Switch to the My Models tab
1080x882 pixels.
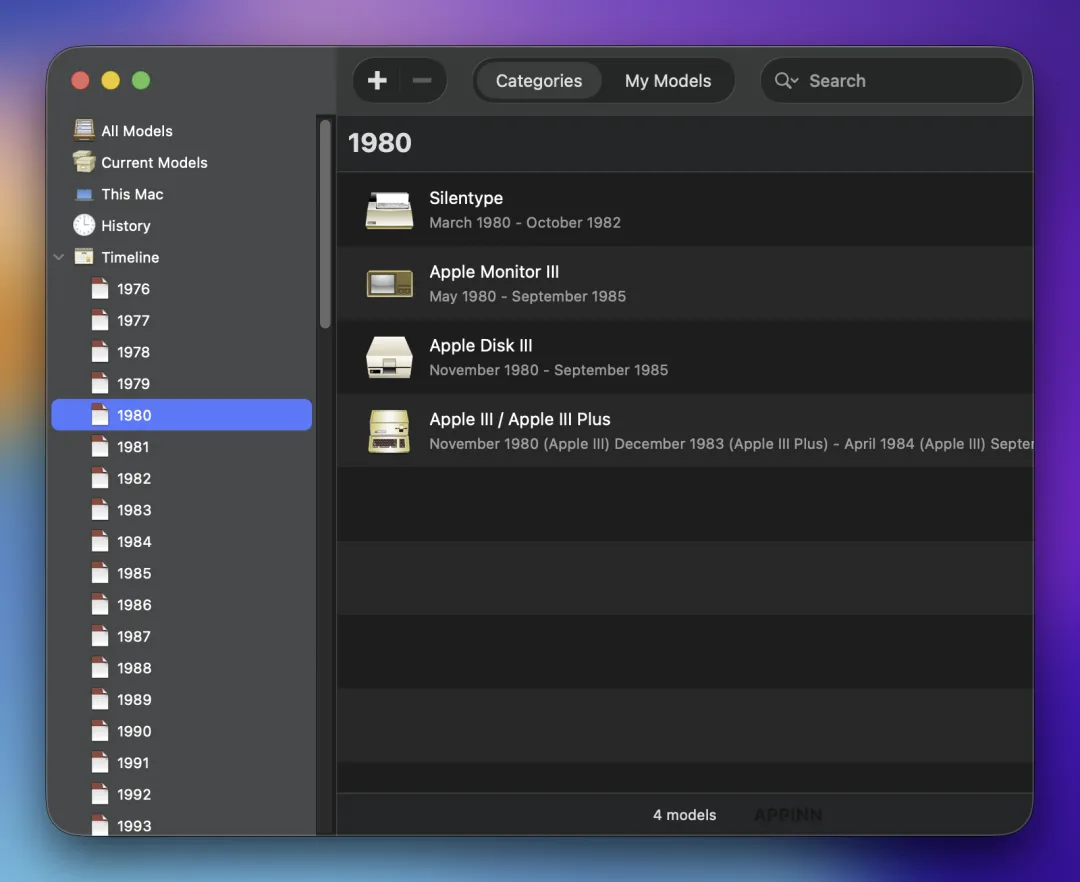[x=667, y=81]
